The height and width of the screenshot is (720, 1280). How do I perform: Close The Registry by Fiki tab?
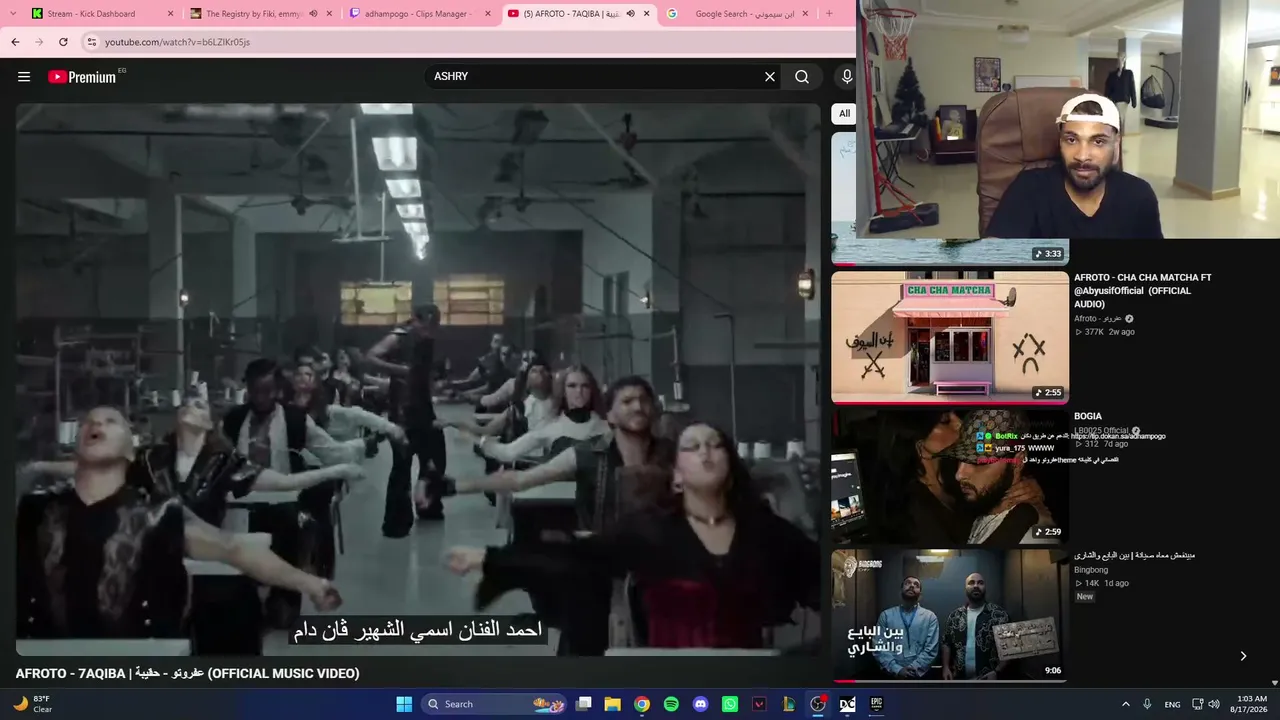click(x=329, y=14)
